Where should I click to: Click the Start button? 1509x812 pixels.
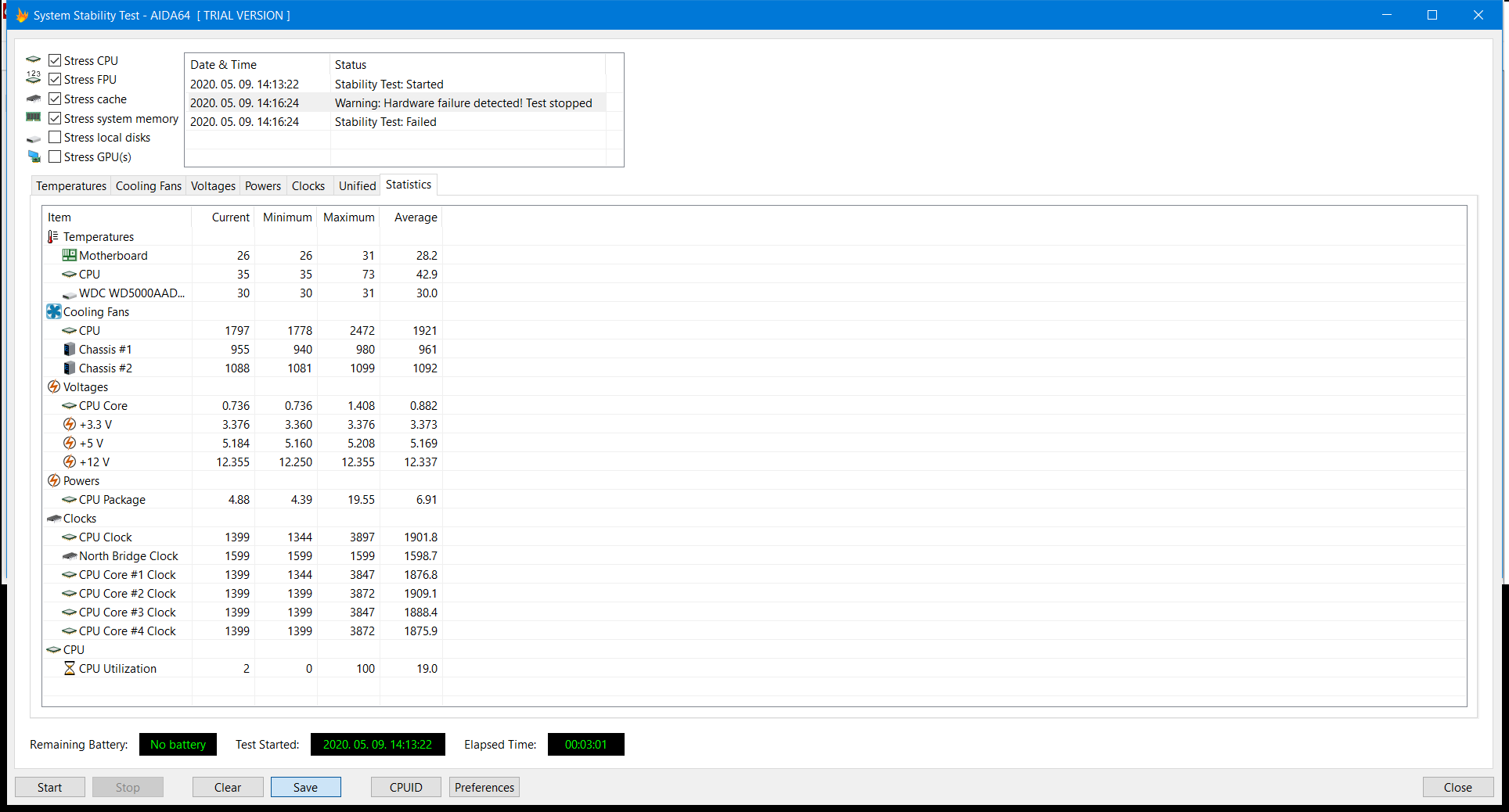tap(50, 787)
